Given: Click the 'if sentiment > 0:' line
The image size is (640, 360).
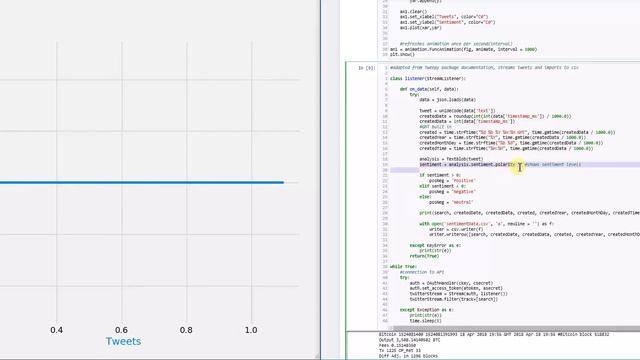Looking at the screenshot, I should [x=440, y=175].
